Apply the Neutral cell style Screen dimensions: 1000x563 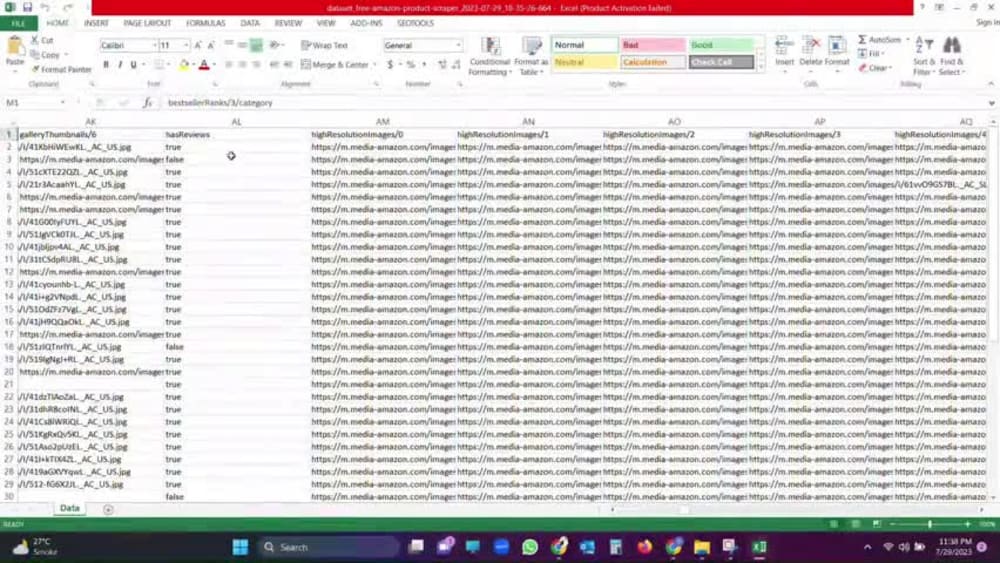tap(585, 62)
